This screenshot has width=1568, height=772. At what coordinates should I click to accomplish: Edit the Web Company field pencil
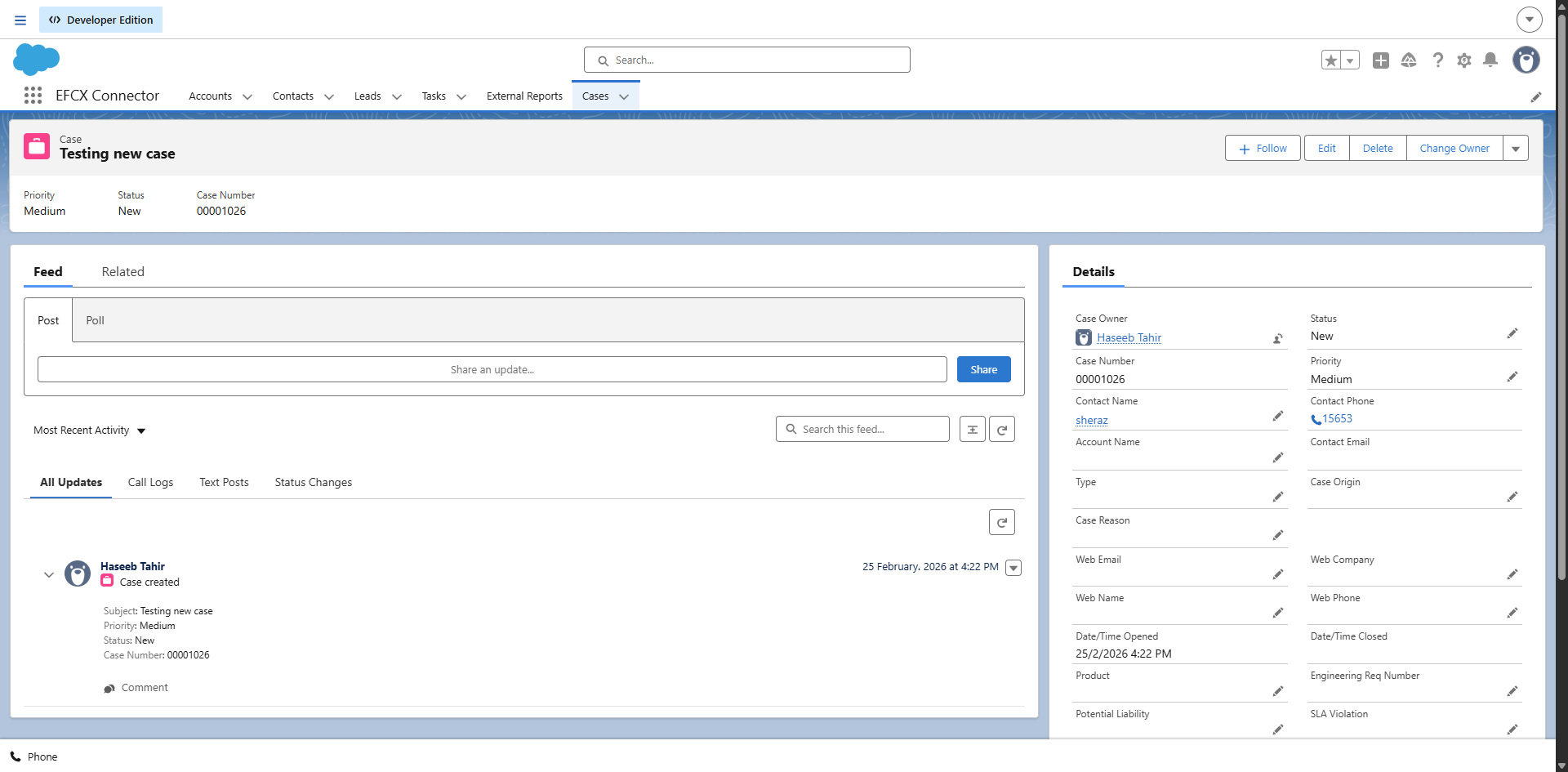tap(1512, 574)
